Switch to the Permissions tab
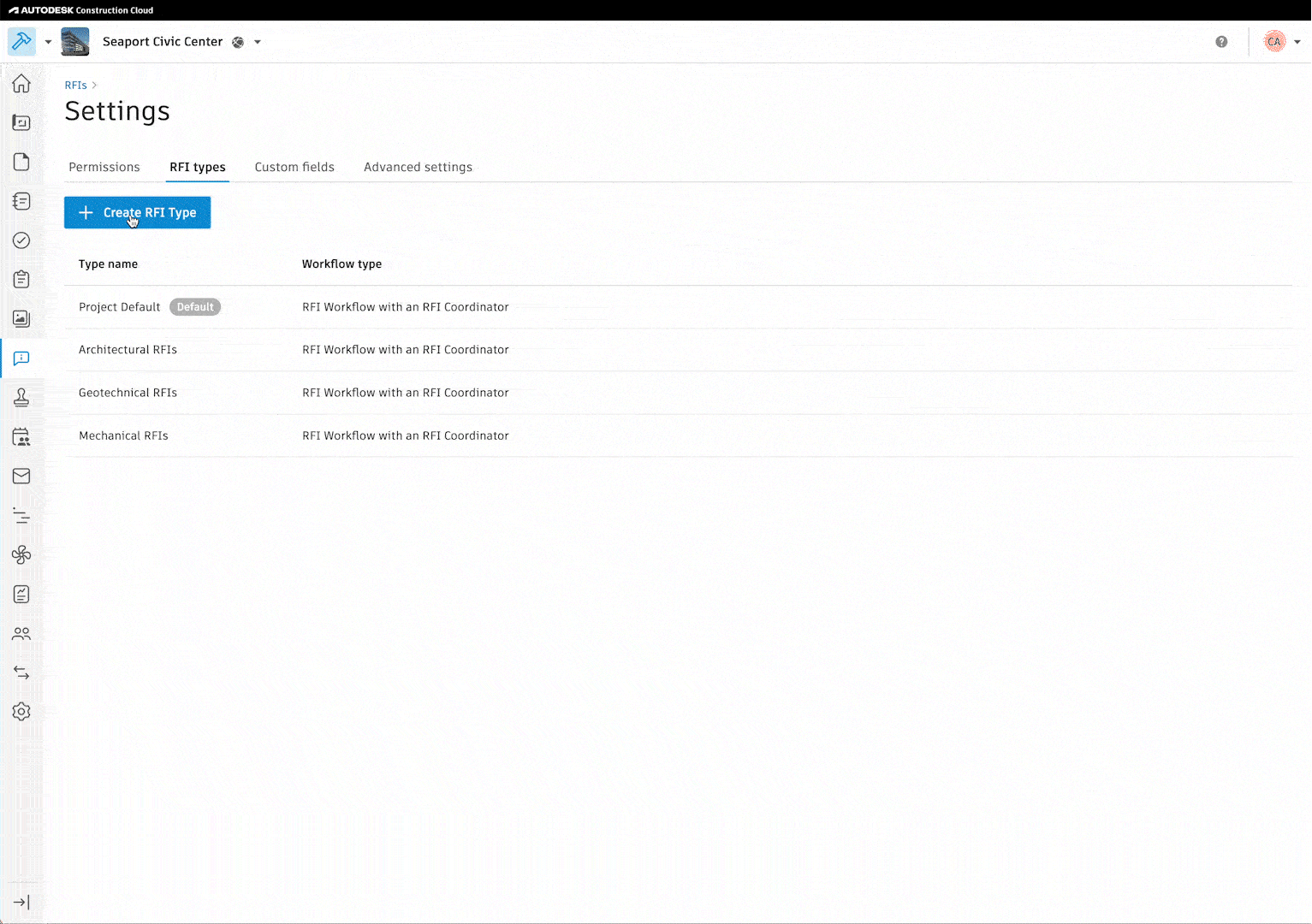This screenshot has width=1312, height=924. click(x=104, y=167)
